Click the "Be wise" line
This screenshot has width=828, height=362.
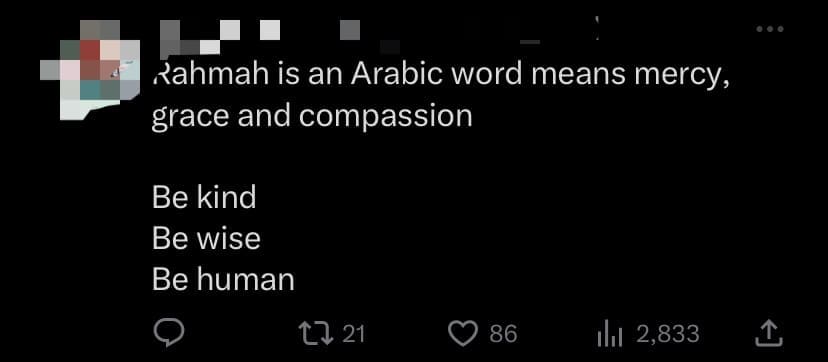(x=206, y=238)
